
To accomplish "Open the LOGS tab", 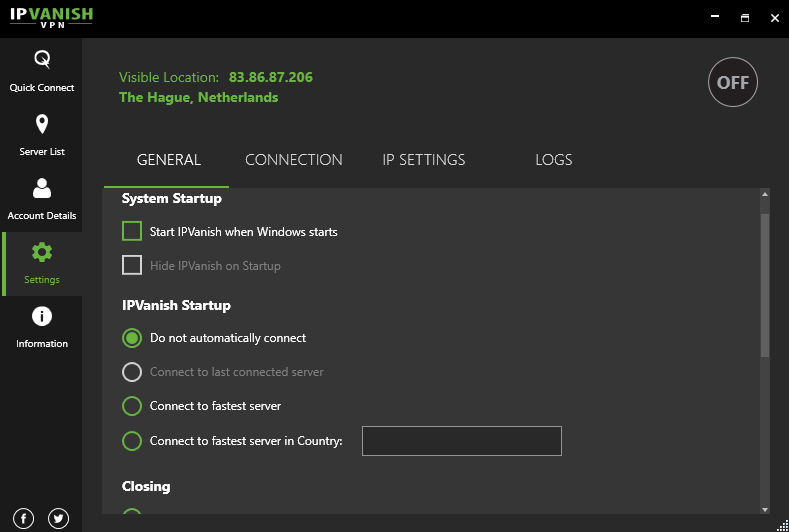I will tap(554, 160).
